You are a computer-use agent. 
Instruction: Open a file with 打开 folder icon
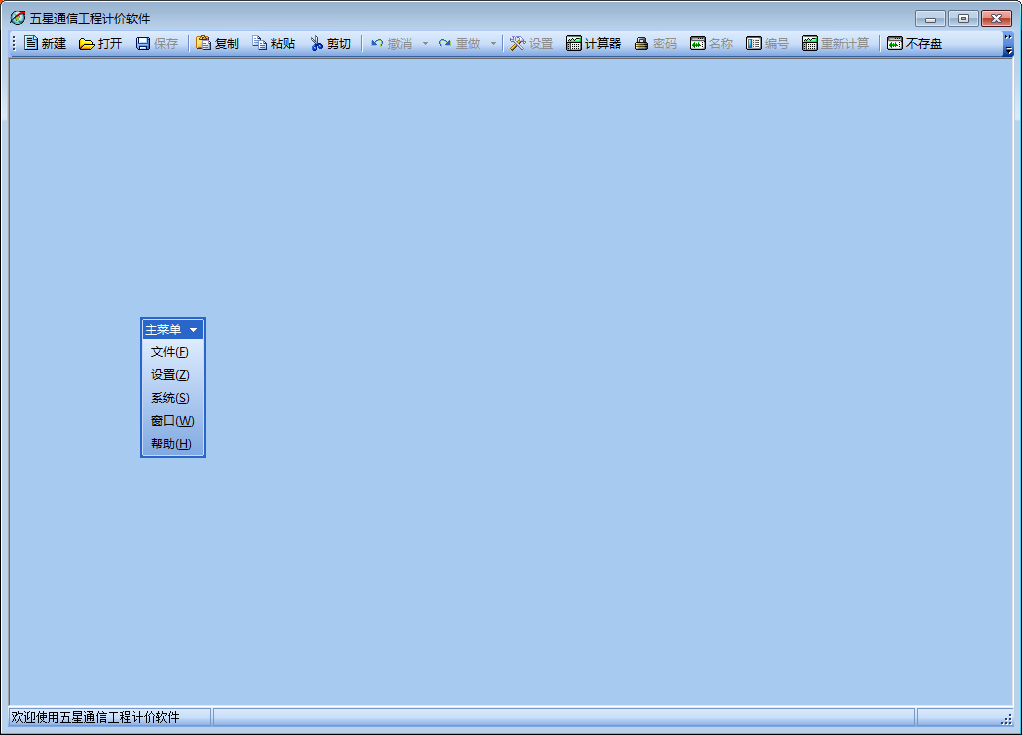[86, 44]
